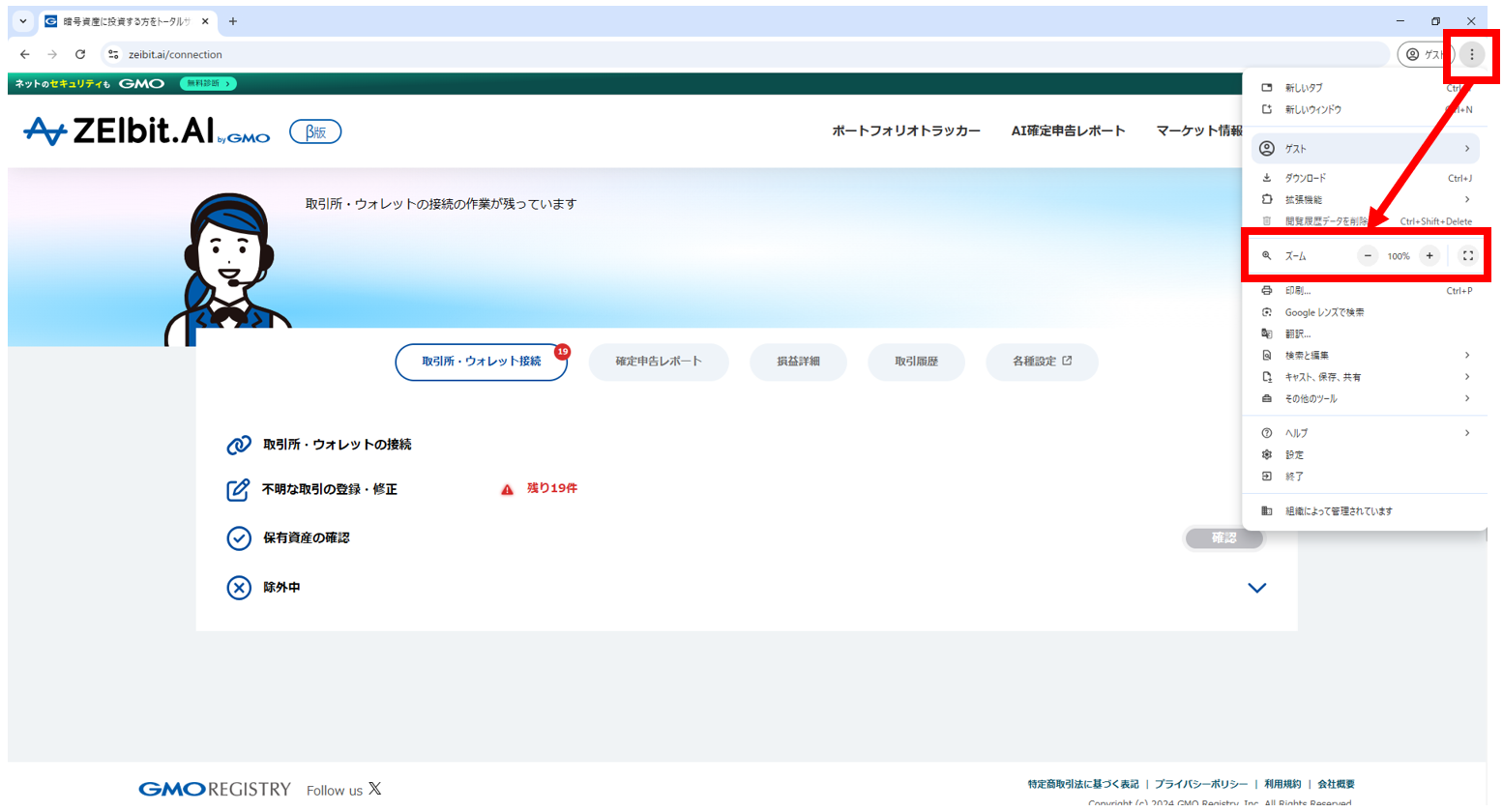Open 特定商取引法に基づく表記 footer link
The width and height of the screenshot is (1503, 812).
coord(1083,784)
